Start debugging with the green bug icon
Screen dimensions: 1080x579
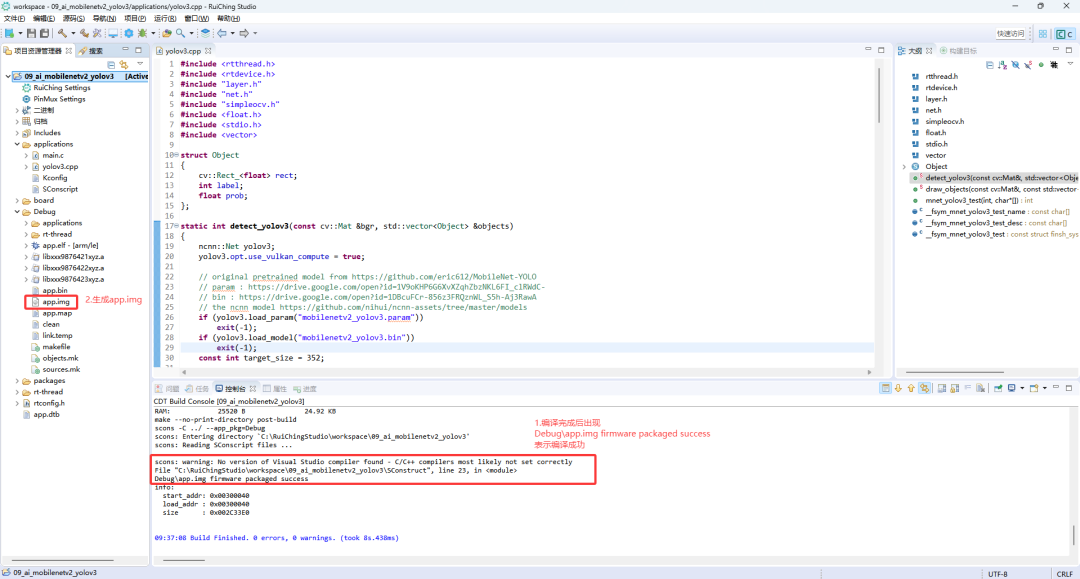click(x=143, y=33)
